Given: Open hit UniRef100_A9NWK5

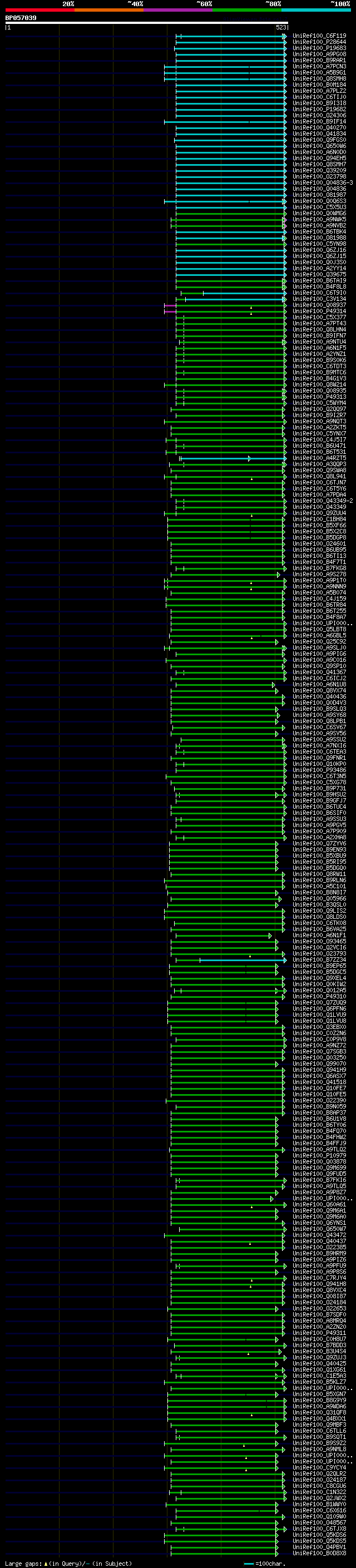Looking at the screenshot, I should point(319,220).
